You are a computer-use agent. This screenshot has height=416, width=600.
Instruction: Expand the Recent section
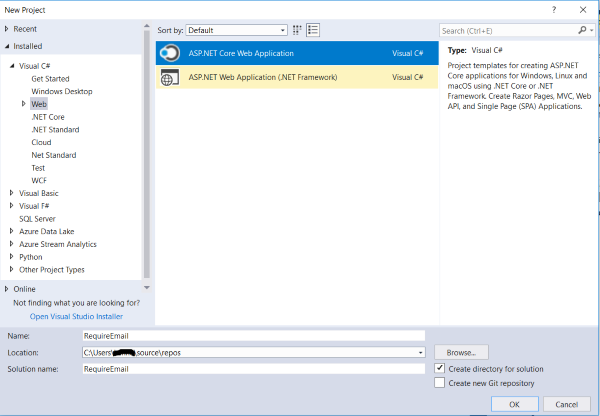pos(7,29)
